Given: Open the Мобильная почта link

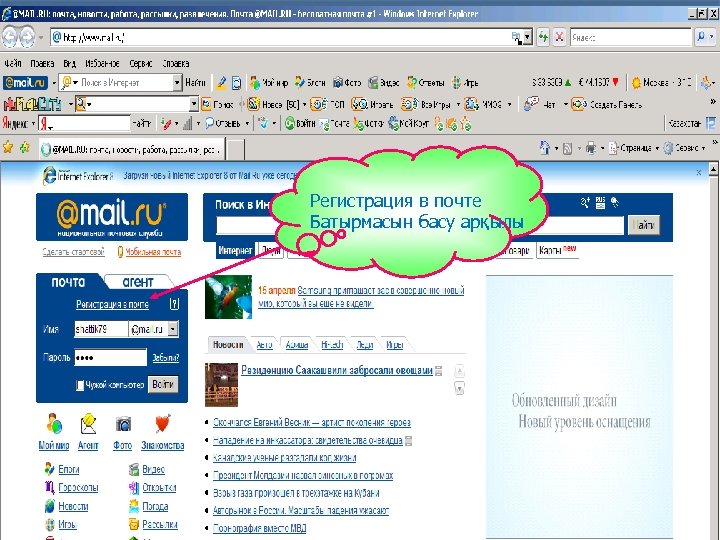Looking at the screenshot, I should pos(153,252).
